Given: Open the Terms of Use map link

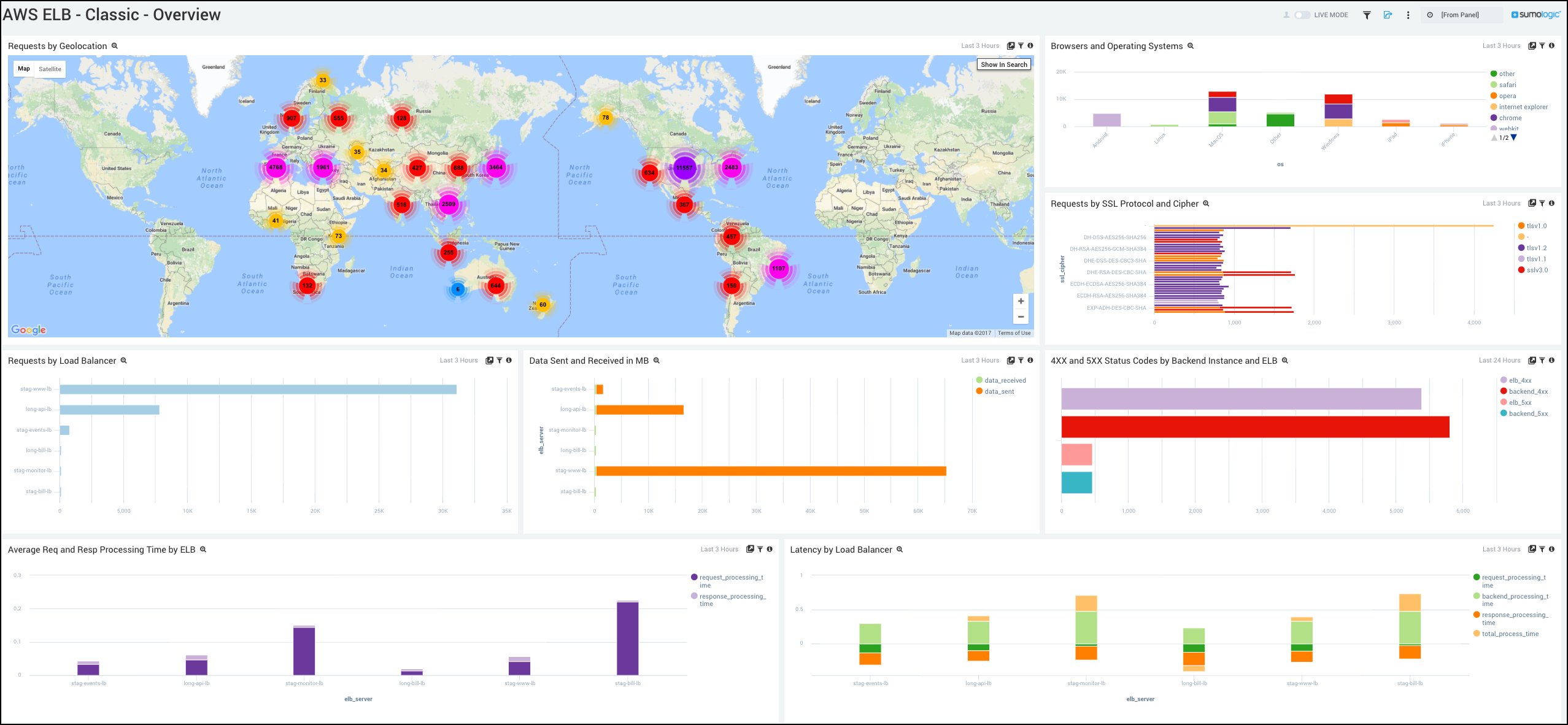Looking at the screenshot, I should [x=1014, y=333].
